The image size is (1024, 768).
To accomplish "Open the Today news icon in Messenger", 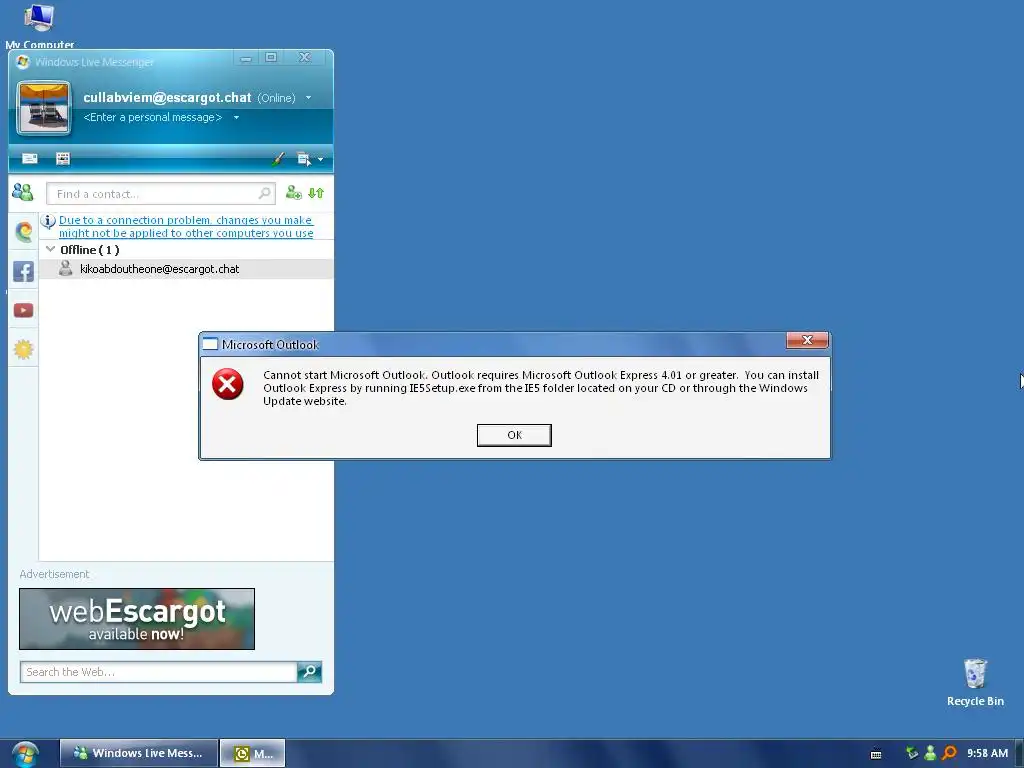I will [63, 159].
